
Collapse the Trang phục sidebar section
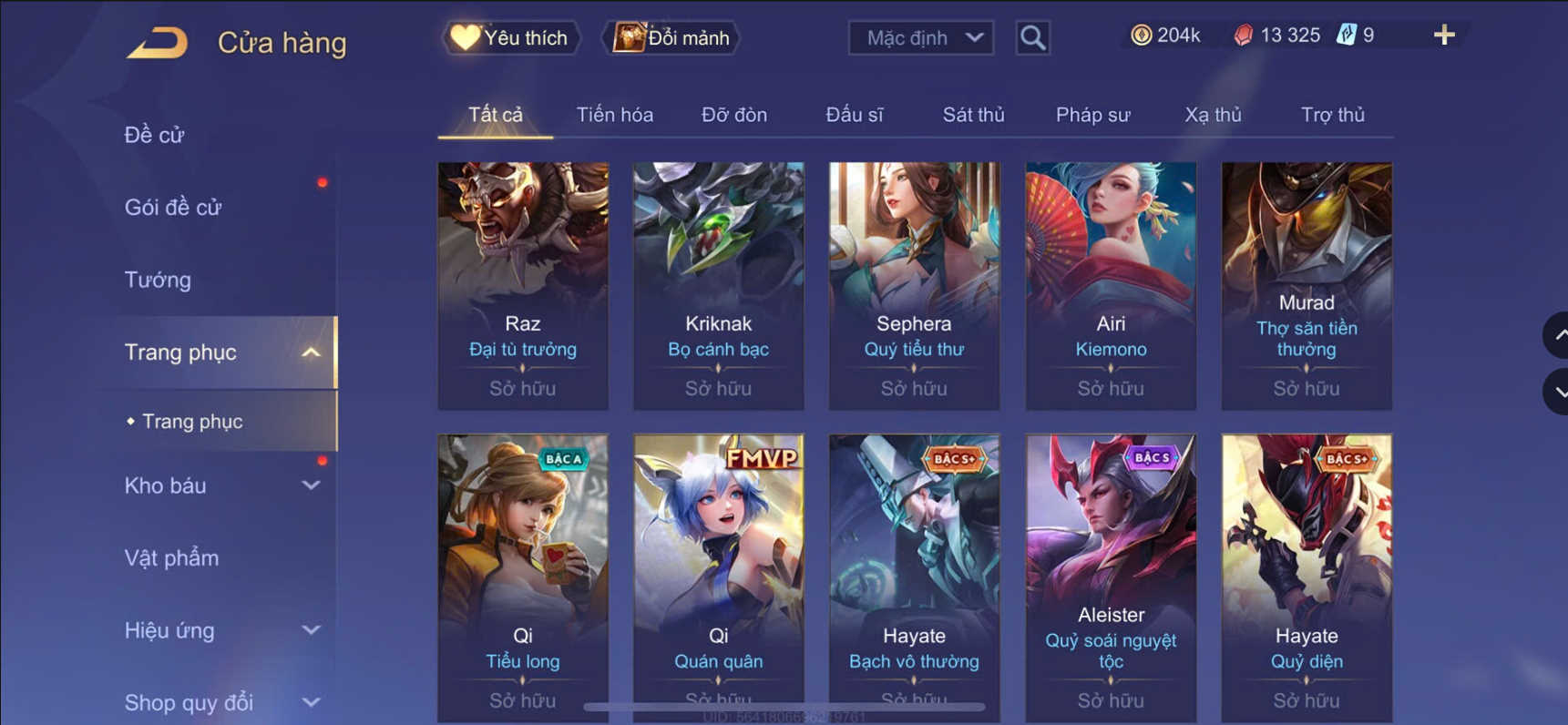point(311,352)
